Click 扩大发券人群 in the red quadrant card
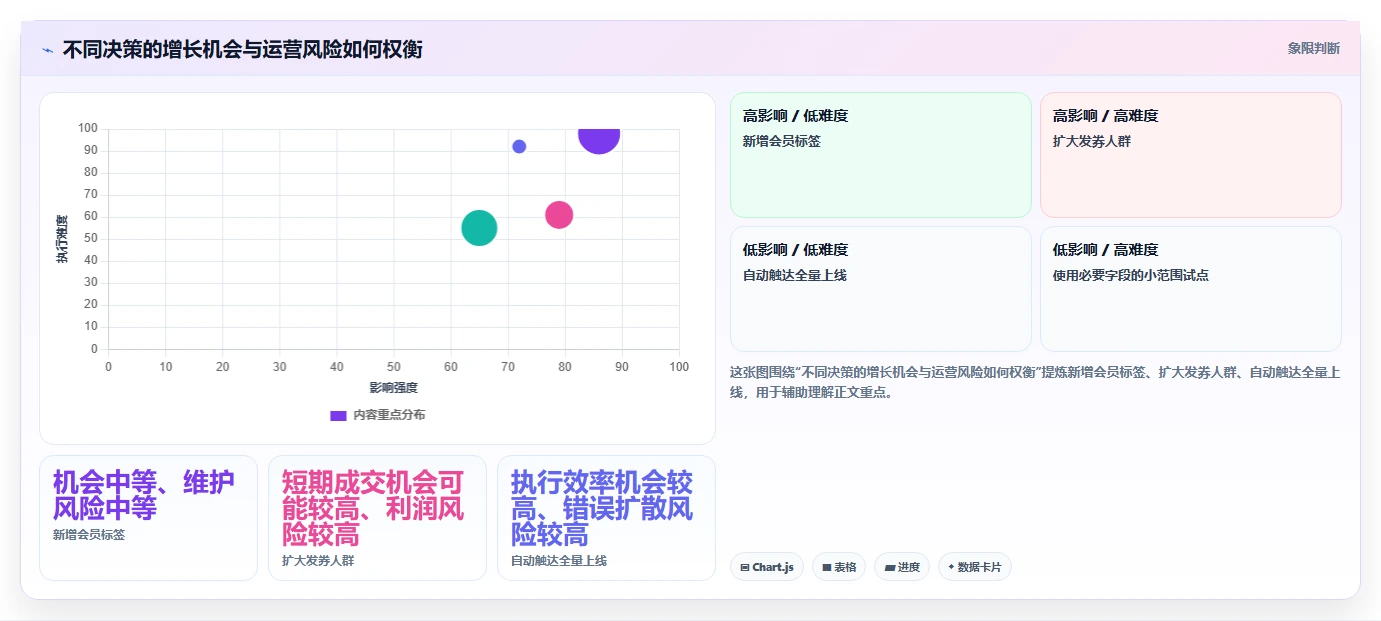1381x621 pixels. [x=1092, y=141]
